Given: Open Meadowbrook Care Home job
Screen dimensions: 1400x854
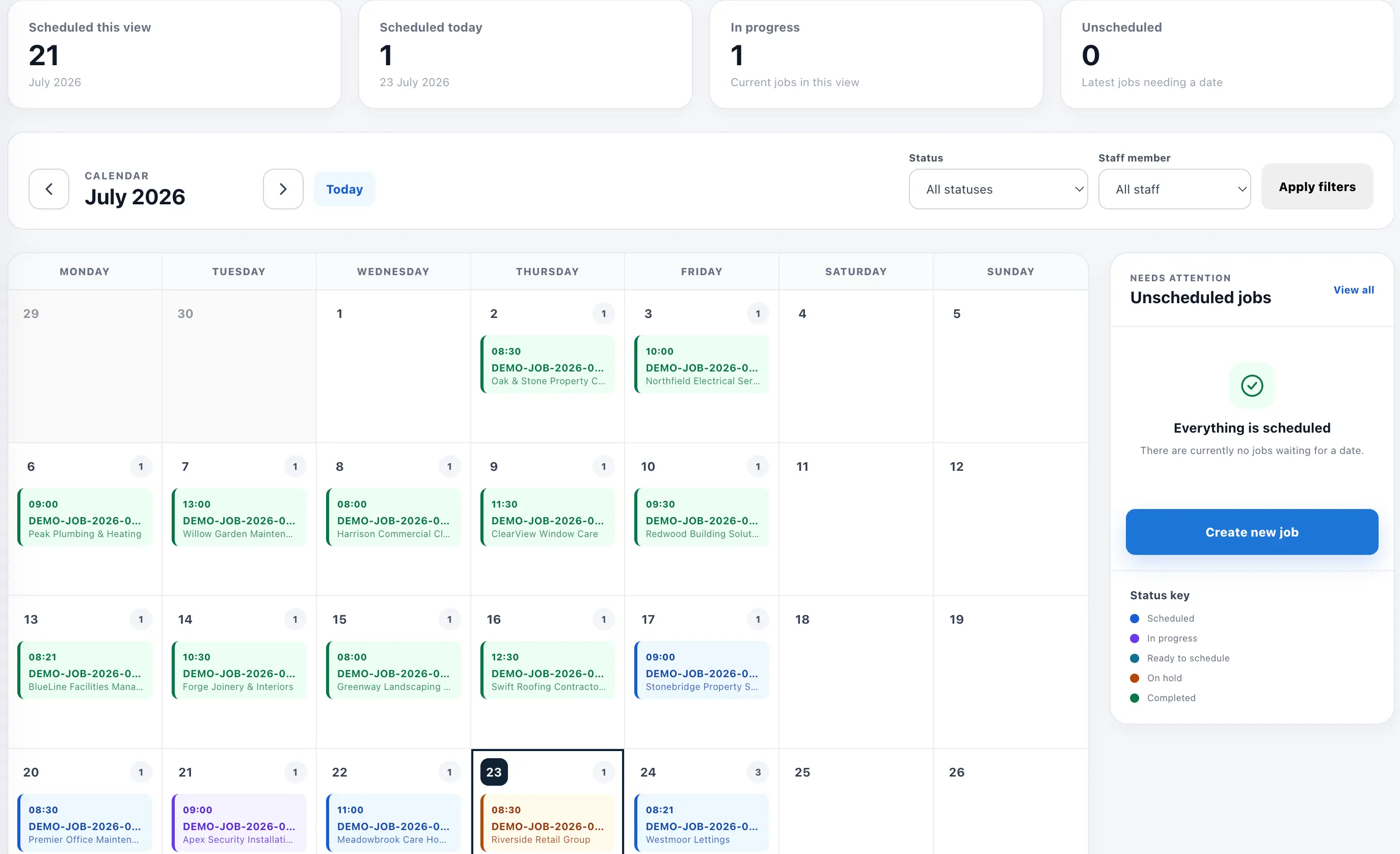Looking at the screenshot, I should point(393,823).
